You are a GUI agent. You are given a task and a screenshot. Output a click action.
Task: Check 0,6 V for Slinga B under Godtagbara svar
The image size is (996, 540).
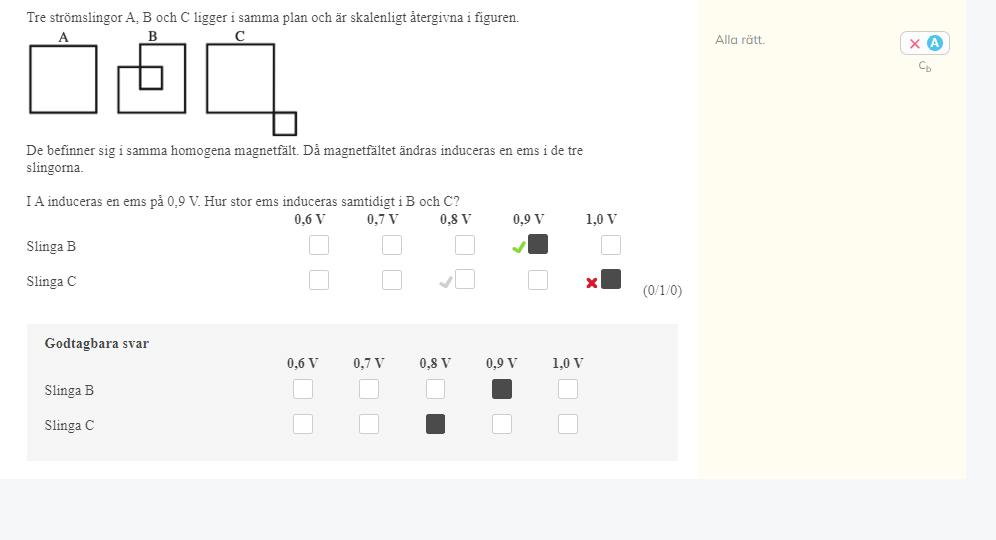(x=303, y=389)
